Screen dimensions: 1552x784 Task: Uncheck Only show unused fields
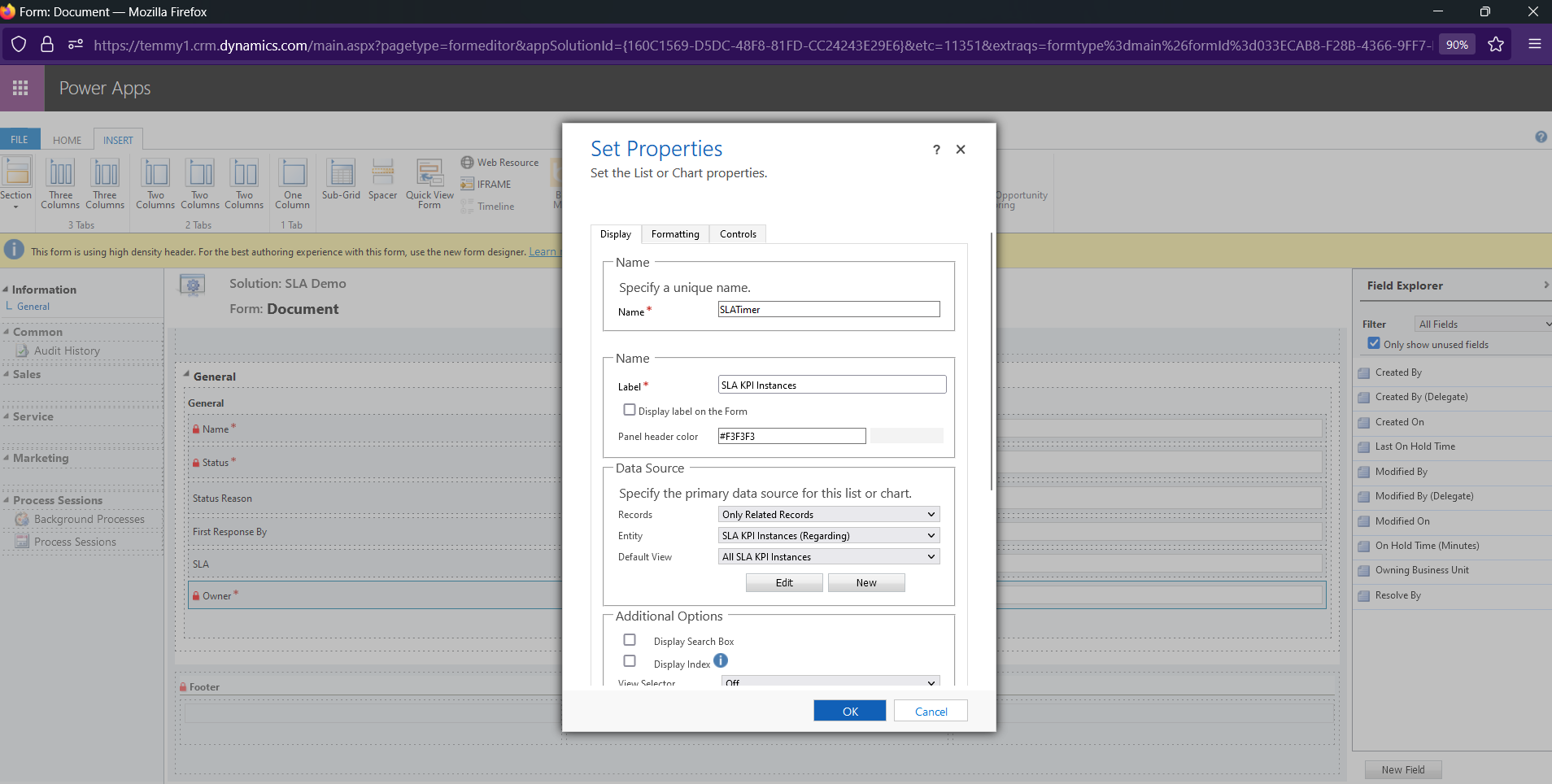click(1374, 343)
